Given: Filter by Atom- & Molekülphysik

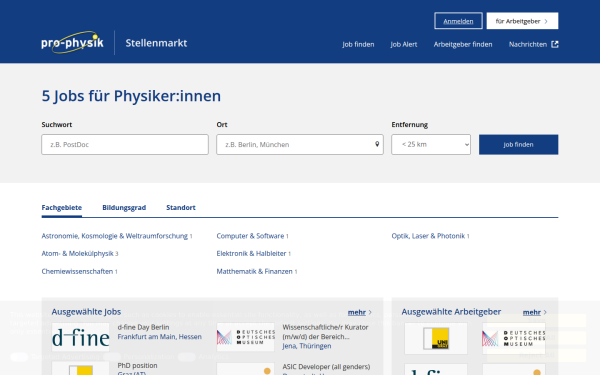Looking at the screenshot, I should point(78,254).
